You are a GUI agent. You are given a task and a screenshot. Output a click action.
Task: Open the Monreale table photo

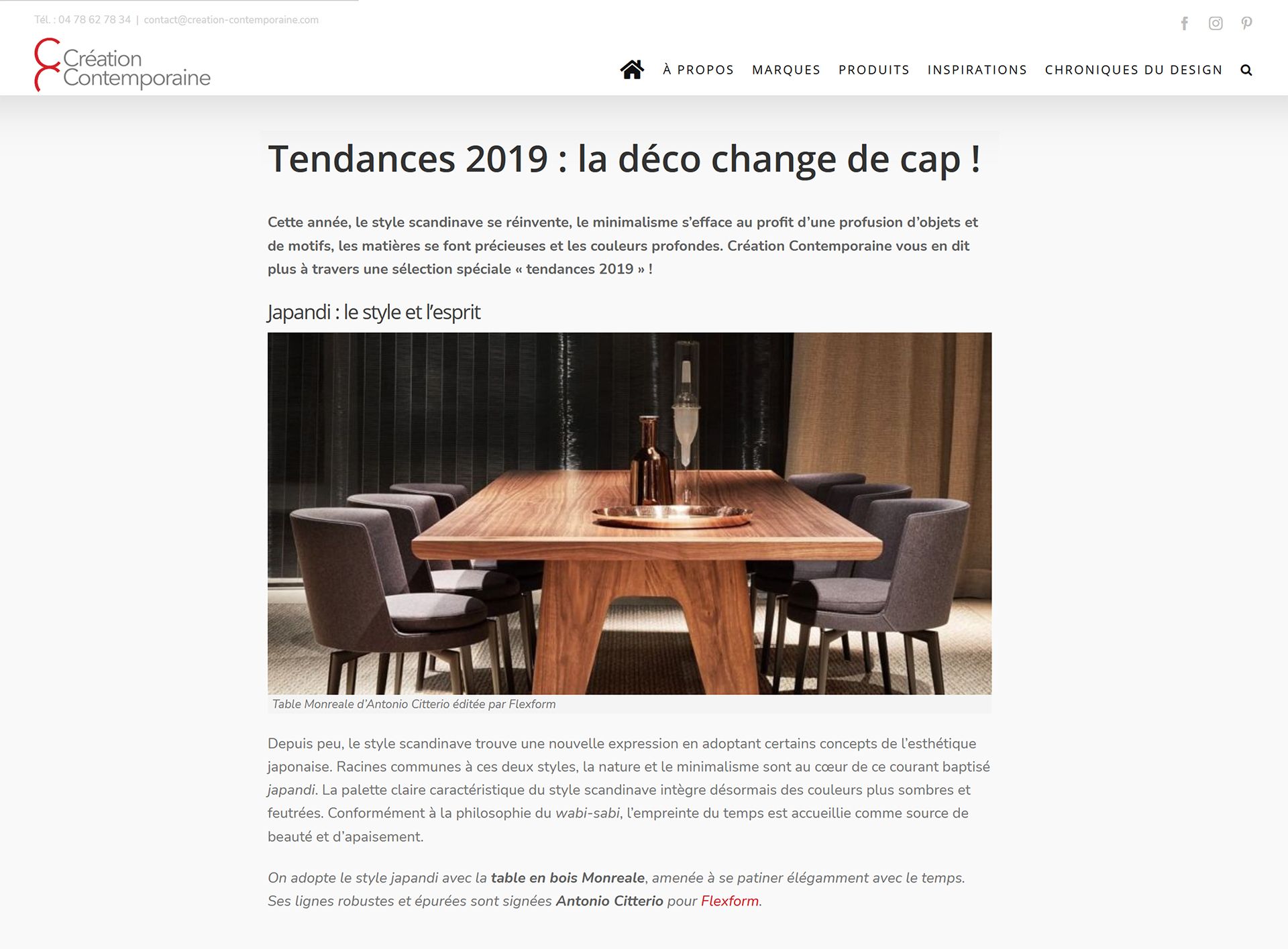[629, 513]
